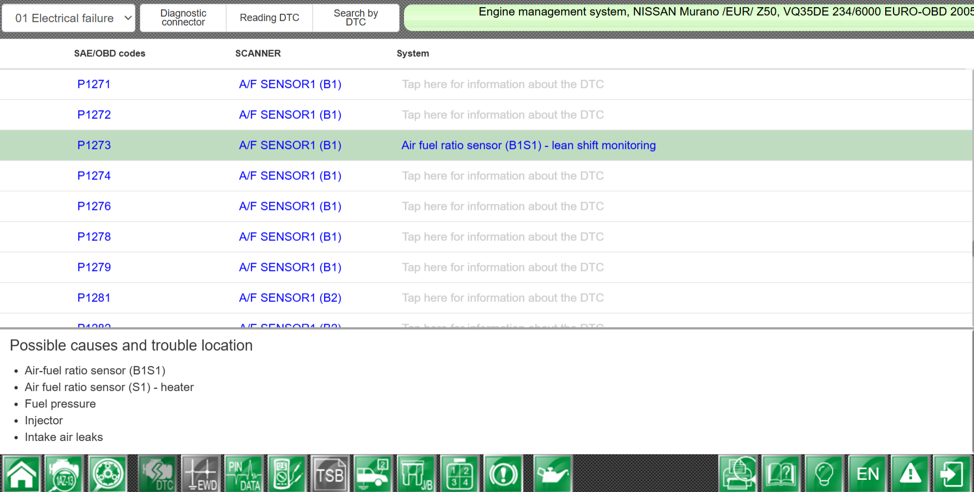
Task: Click A/F SENSOR1 (B1) in P1272 row
Action: coord(290,114)
